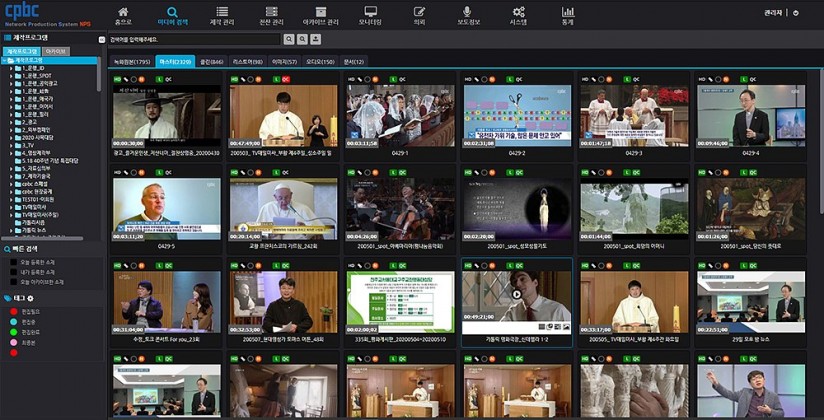824x420 pixels.
Task: Check the 오늘 아카이브한 소재 box
Action: (x=13, y=282)
